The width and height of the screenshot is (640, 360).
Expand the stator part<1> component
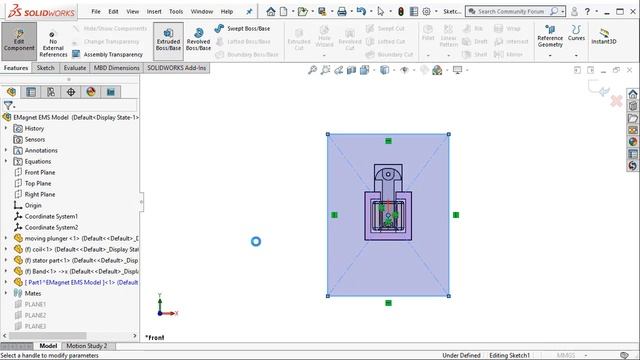(x=6, y=260)
